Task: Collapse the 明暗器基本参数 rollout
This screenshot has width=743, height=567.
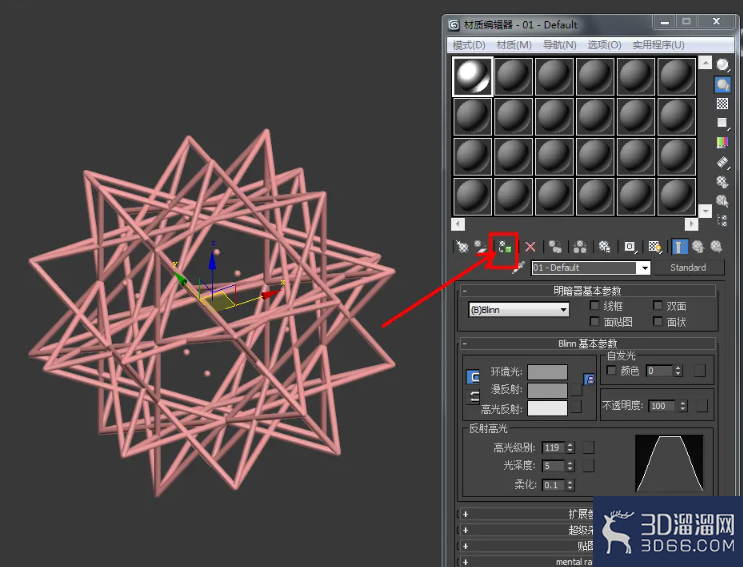Action: pyautogui.click(x=587, y=290)
